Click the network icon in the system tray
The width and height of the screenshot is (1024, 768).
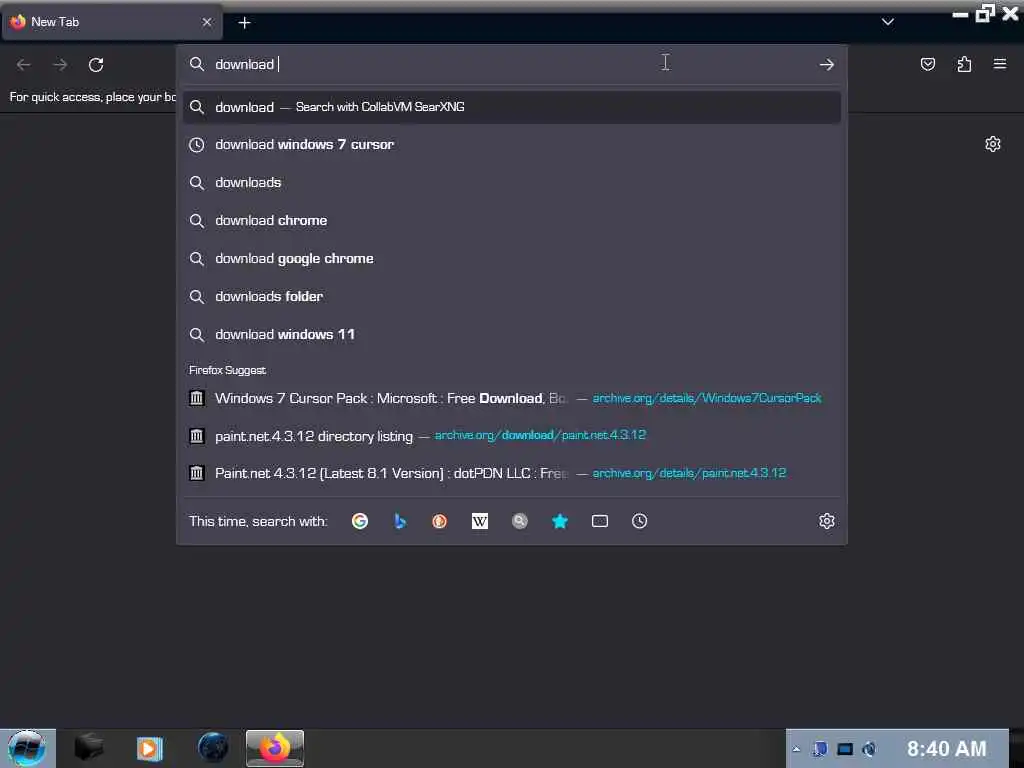pyautogui.click(x=844, y=749)
